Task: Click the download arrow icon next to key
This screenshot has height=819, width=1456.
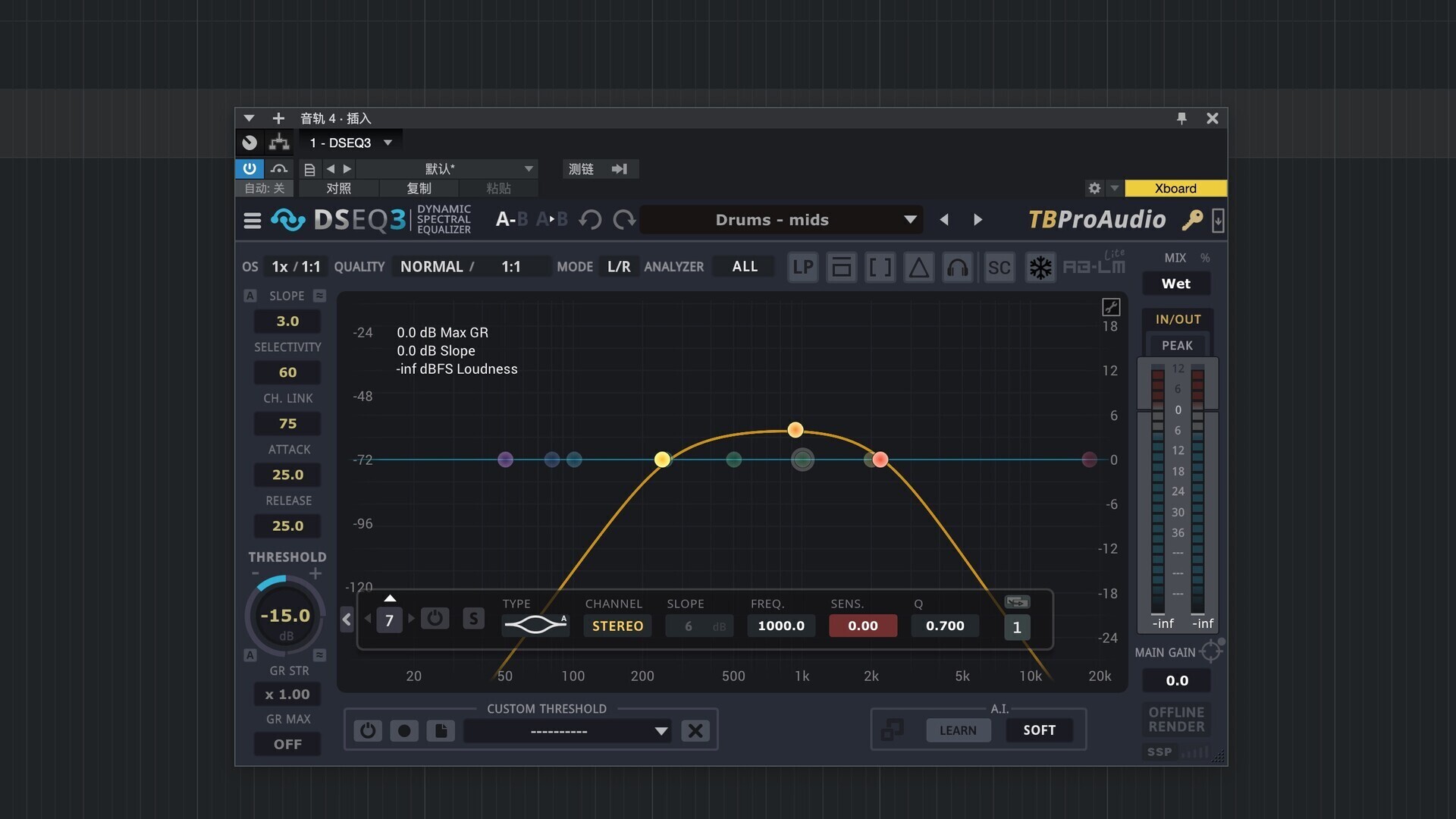Action: point(1218,221)
